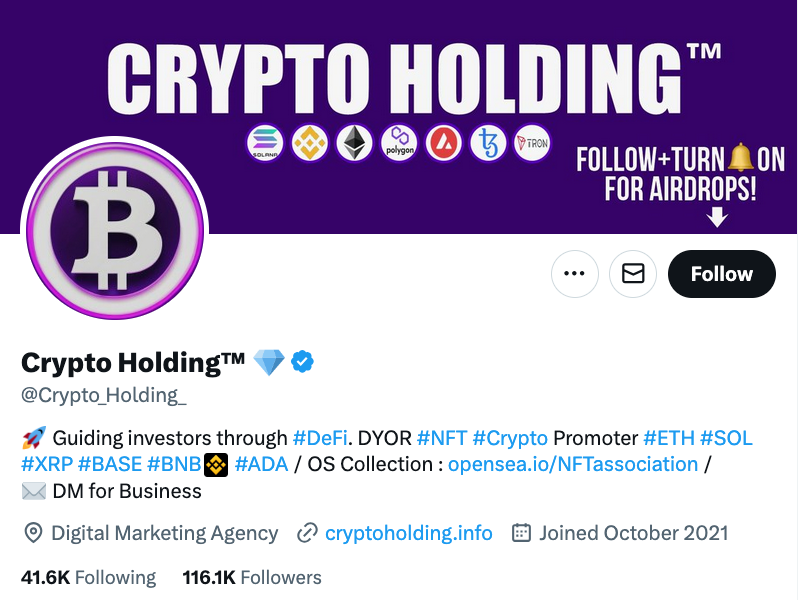Click the #SOL hashtag
The image size is (800, 600).
[726, 438]
